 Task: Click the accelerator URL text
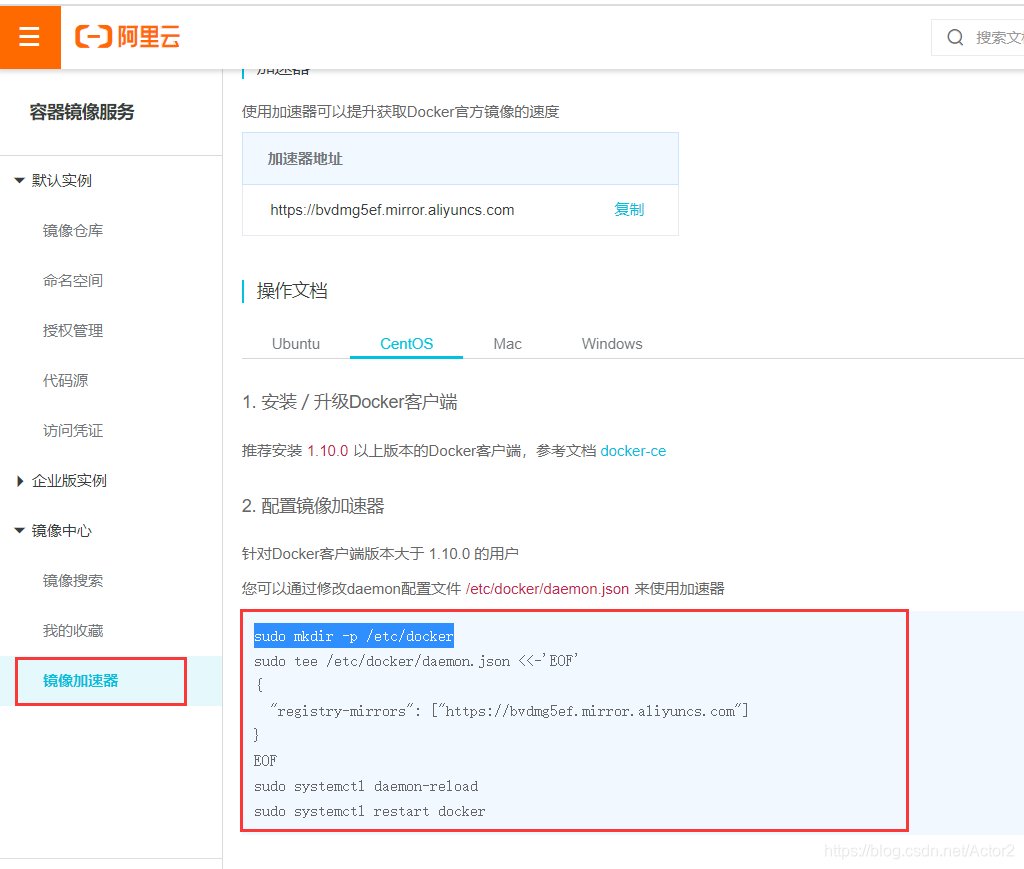tap(392, 210)
